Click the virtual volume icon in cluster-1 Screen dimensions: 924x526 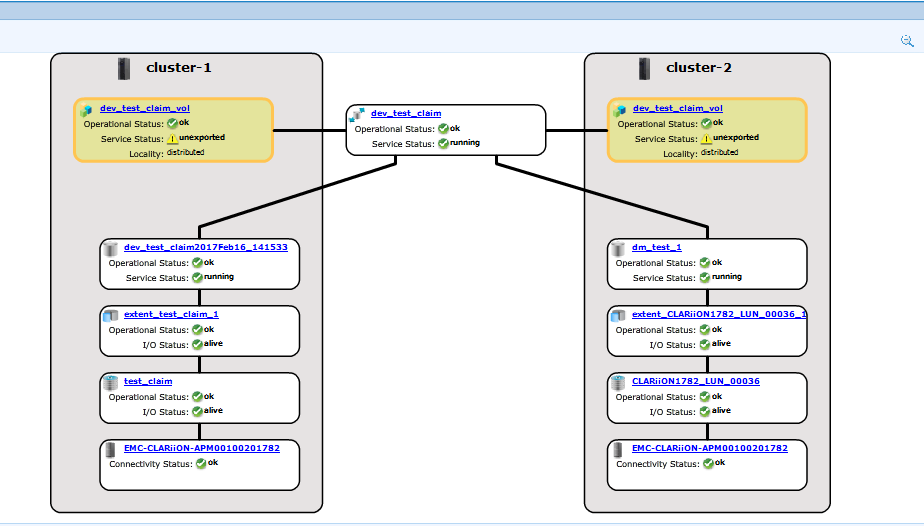pyautogui.click(x=88, y=109)
